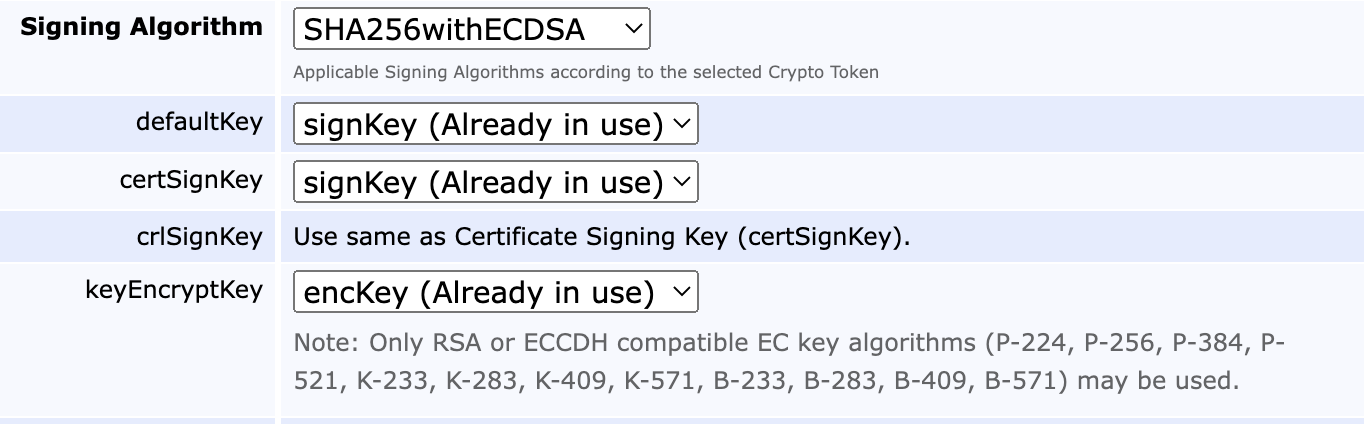Click the chevron arrow of the encKey selector
The width and height of the screenshot is (1364, 424).
pos(681,292)
